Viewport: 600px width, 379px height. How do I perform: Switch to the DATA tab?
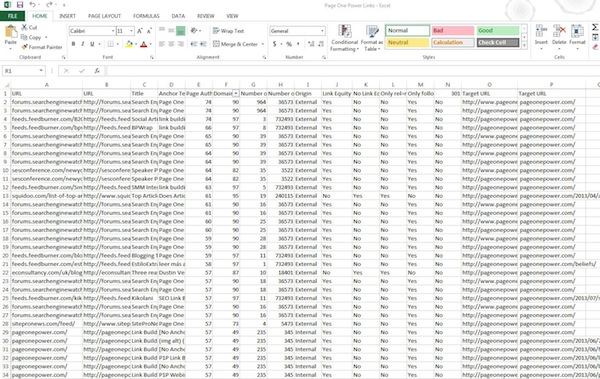[178, 16]
